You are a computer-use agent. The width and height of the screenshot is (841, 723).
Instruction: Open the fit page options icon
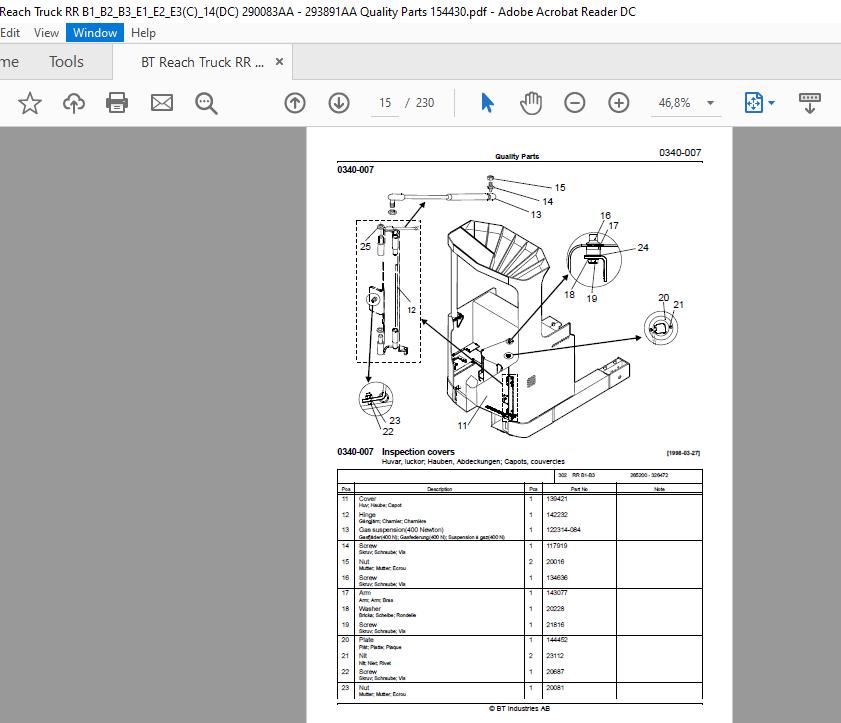[x=754, y=102]
